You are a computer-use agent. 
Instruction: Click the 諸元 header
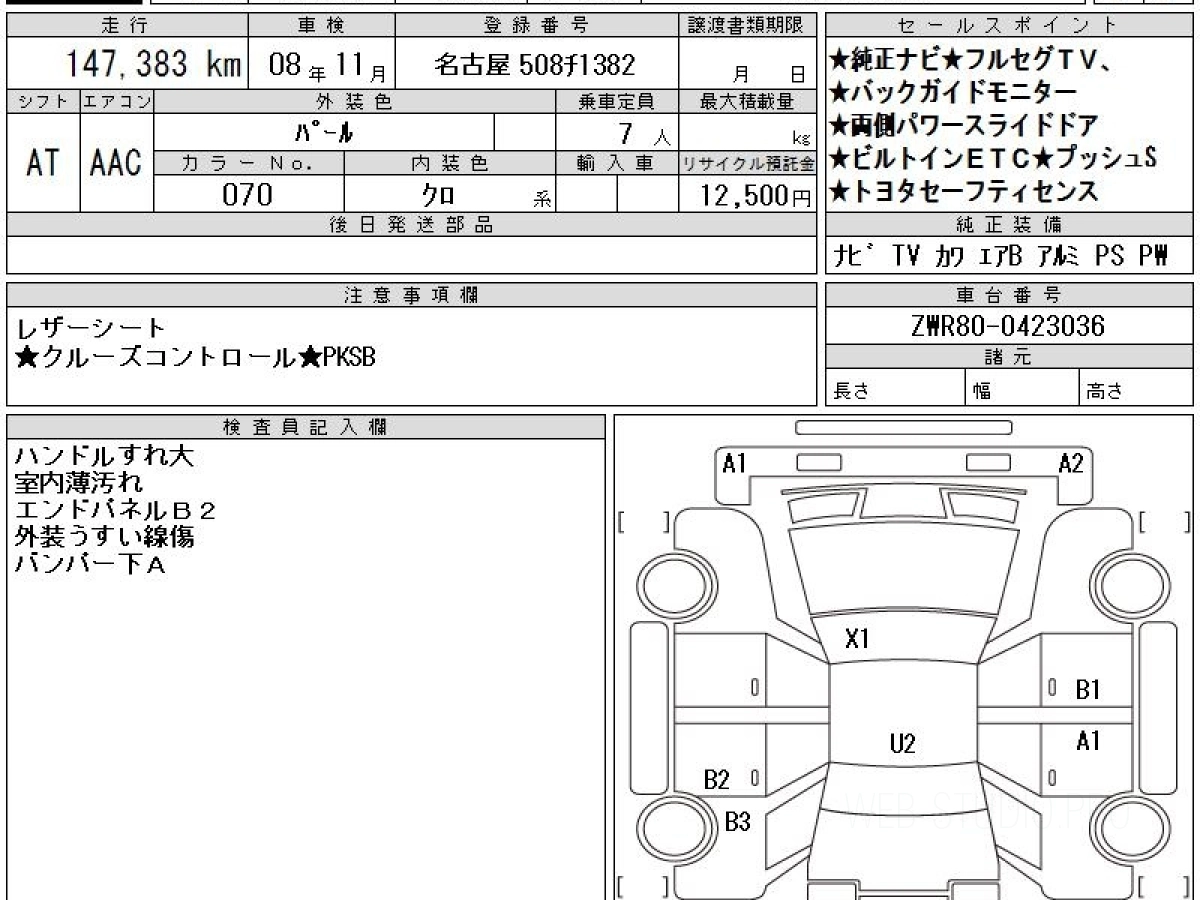pos(1009,358)
